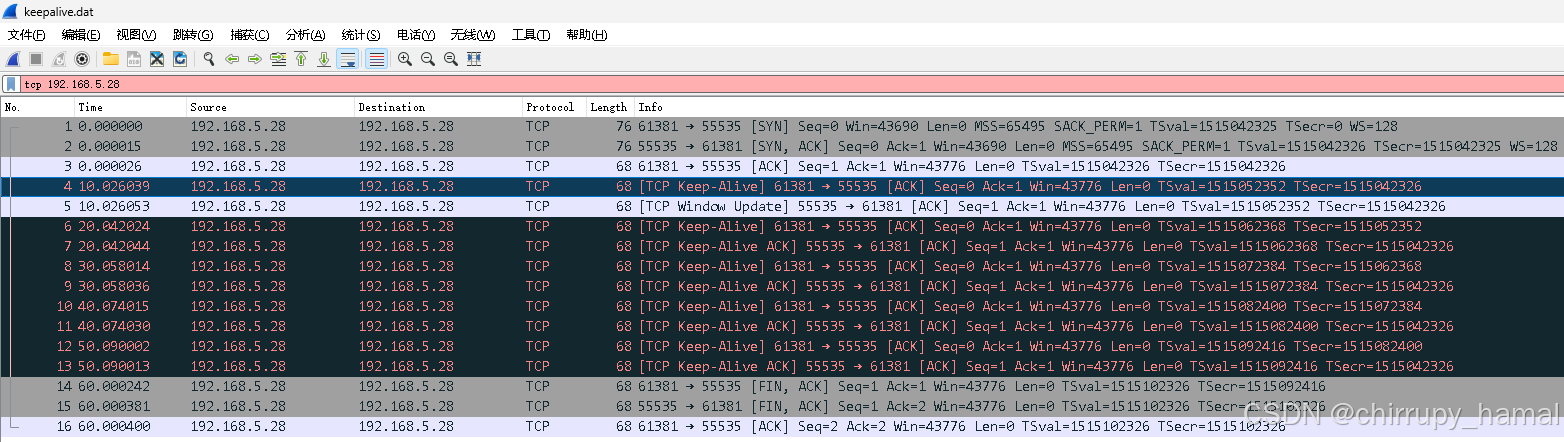Start a new packet capture
Viewport: 1564px width, 442px height.
[x=14, y=59]
